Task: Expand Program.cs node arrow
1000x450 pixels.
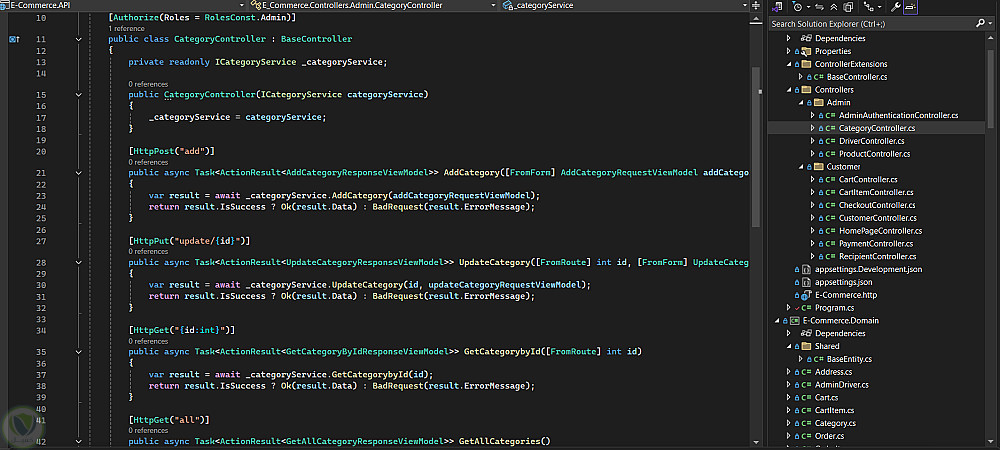Action: [789, 308]
